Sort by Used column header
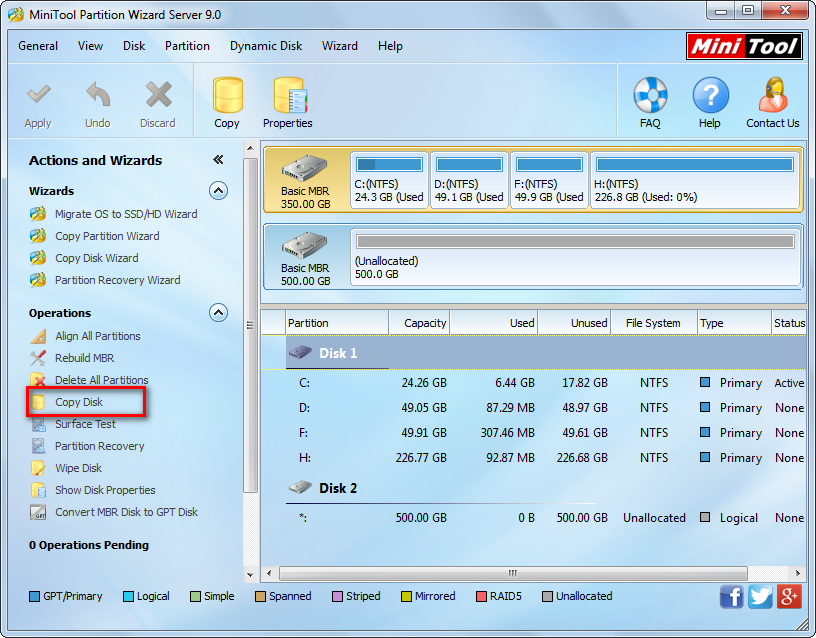The height and width of the screenshot is (638, 816). pyautogui.click(x=494, y=323)
